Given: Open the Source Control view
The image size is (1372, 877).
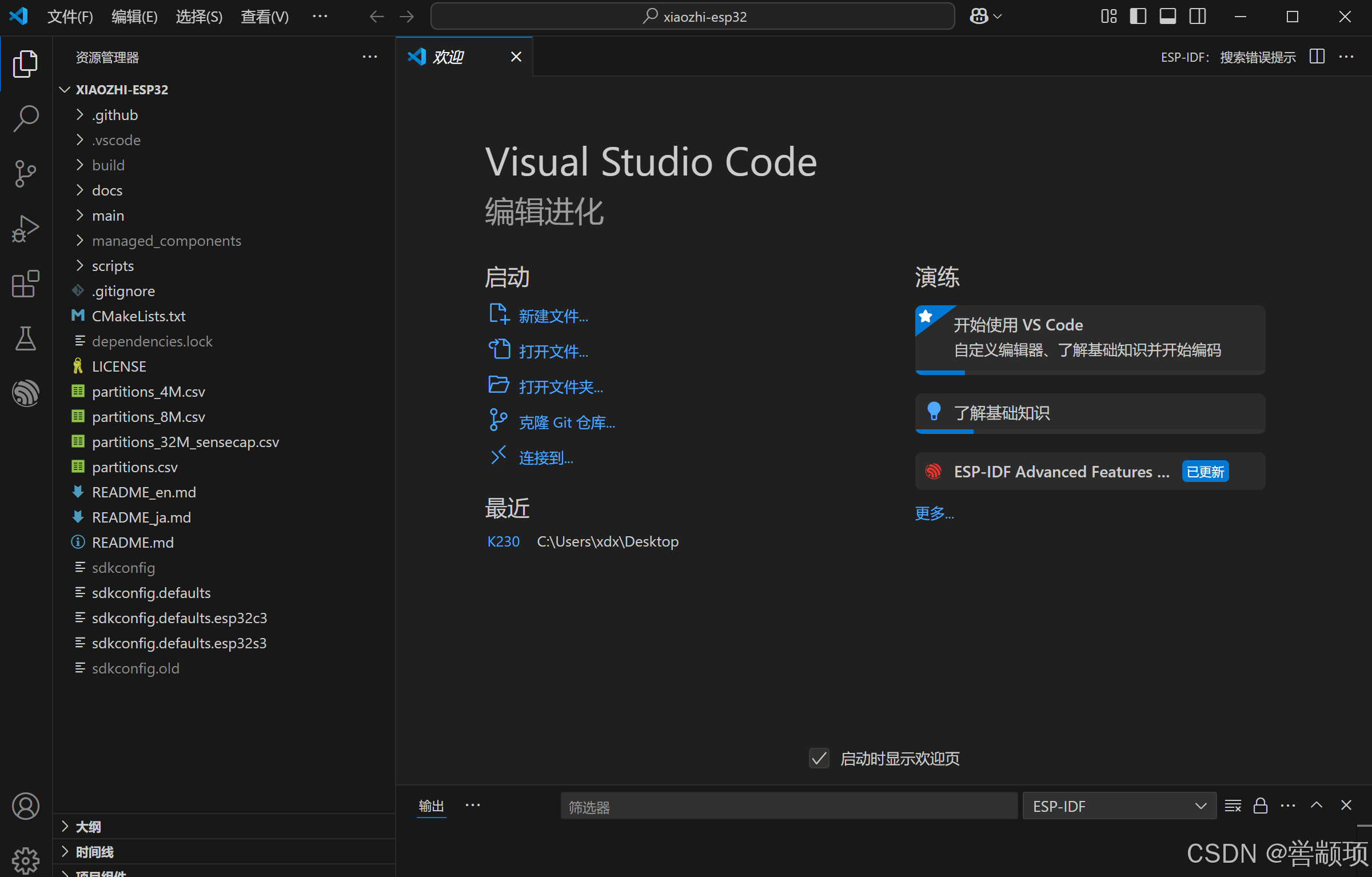Looking at the screenshot, I should [x=26, y=173].
